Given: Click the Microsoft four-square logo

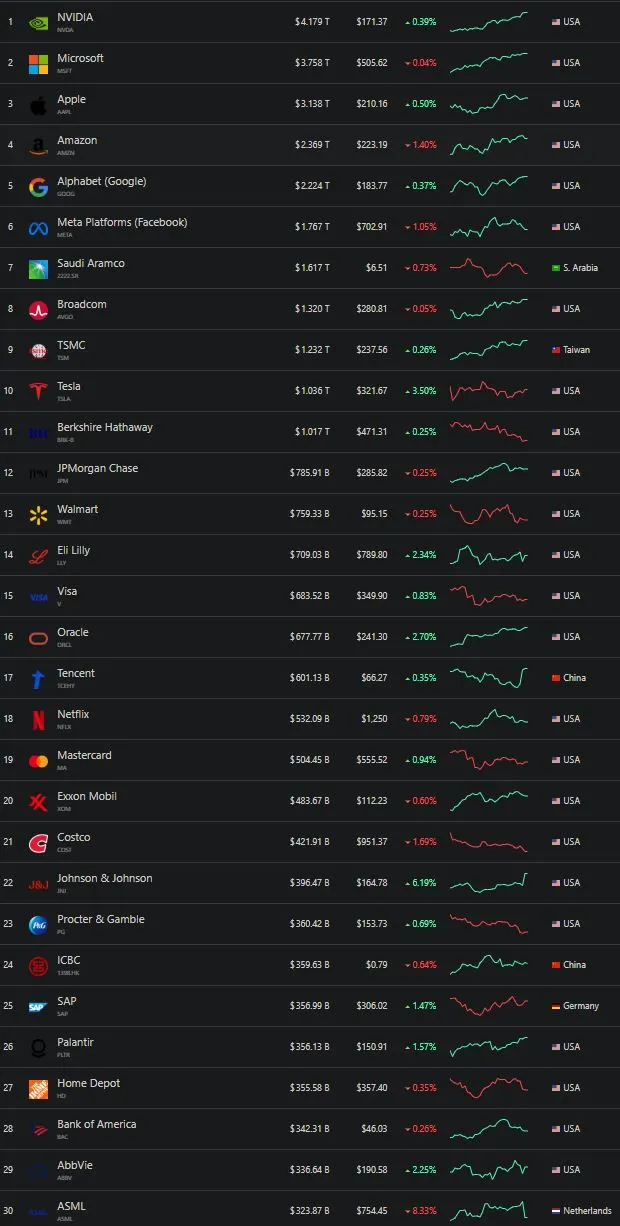Looking at the screenshot, I should pyautogui.click(x=38, y=63).
